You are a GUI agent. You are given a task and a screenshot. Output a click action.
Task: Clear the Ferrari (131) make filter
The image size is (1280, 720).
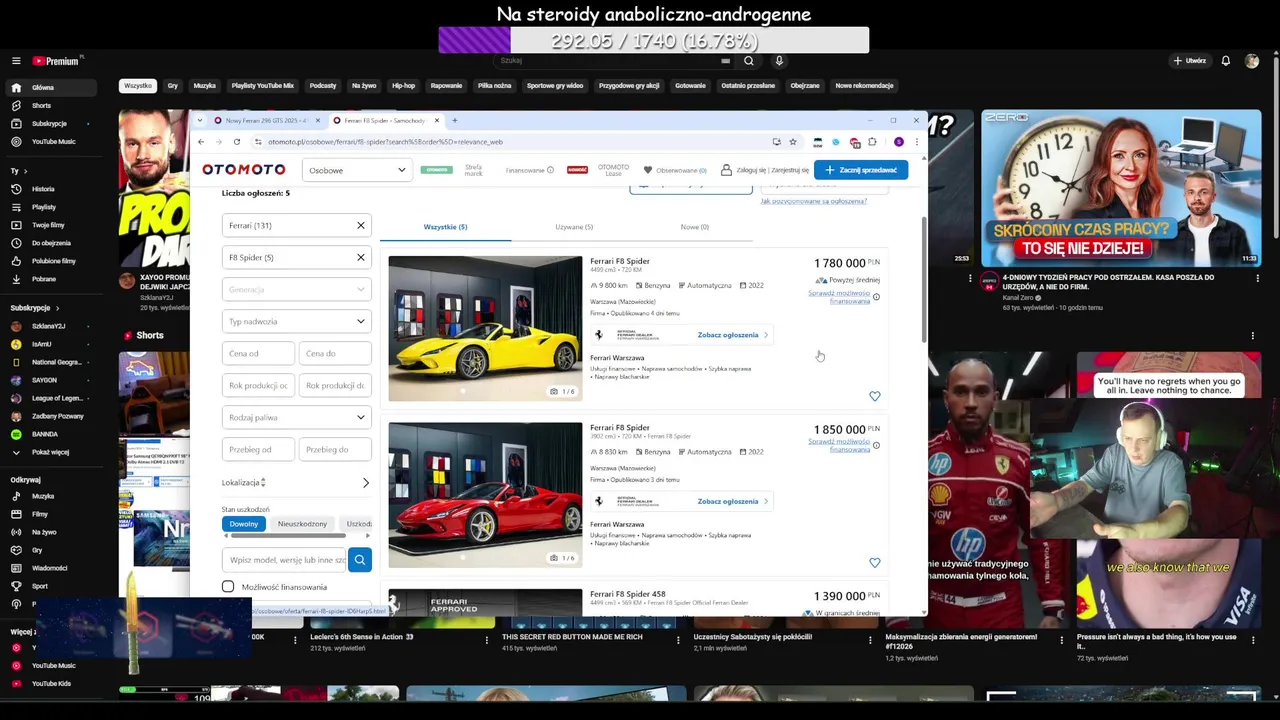(x=361, y=226)
